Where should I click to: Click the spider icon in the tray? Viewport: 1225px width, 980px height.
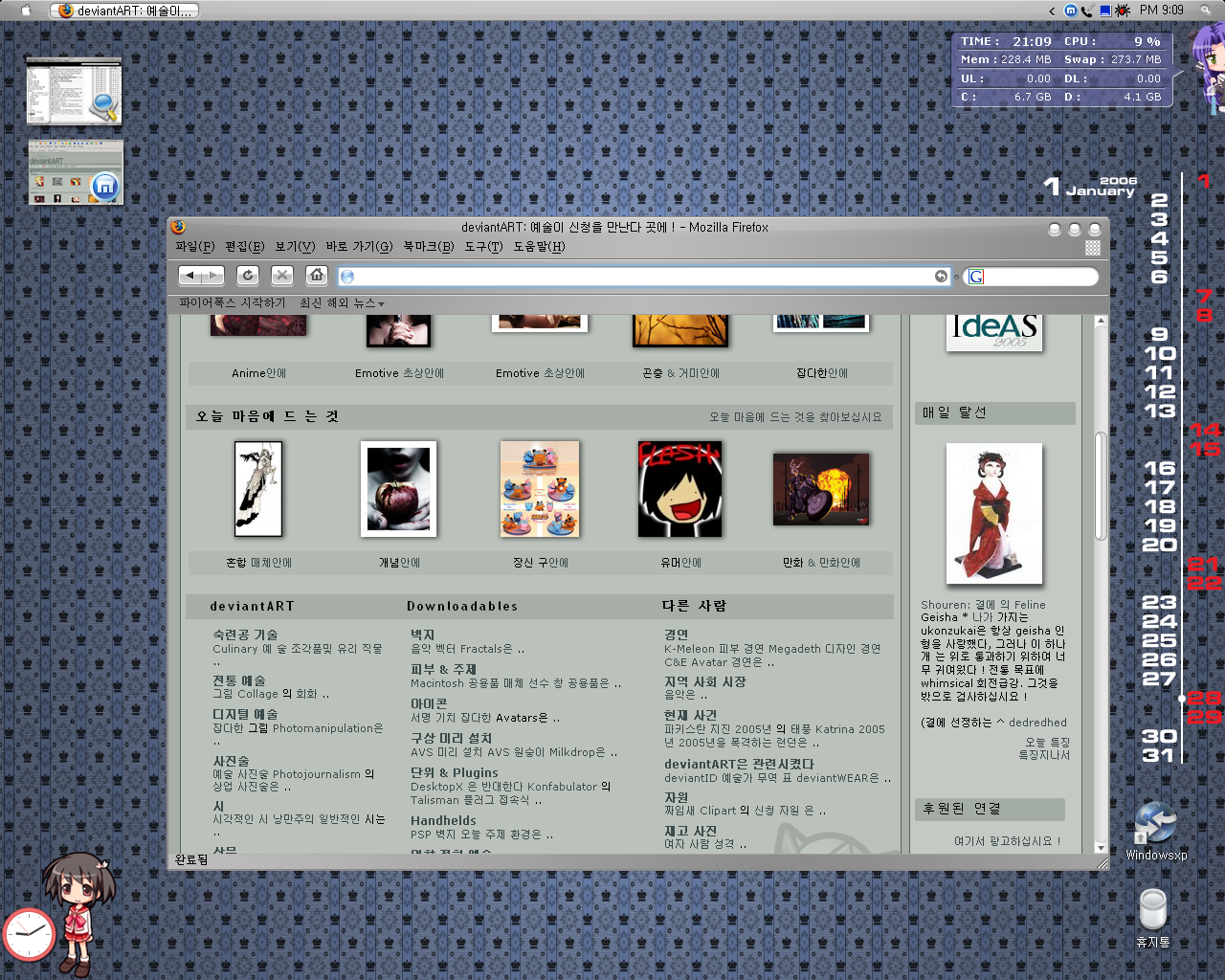click(1123, 11)
